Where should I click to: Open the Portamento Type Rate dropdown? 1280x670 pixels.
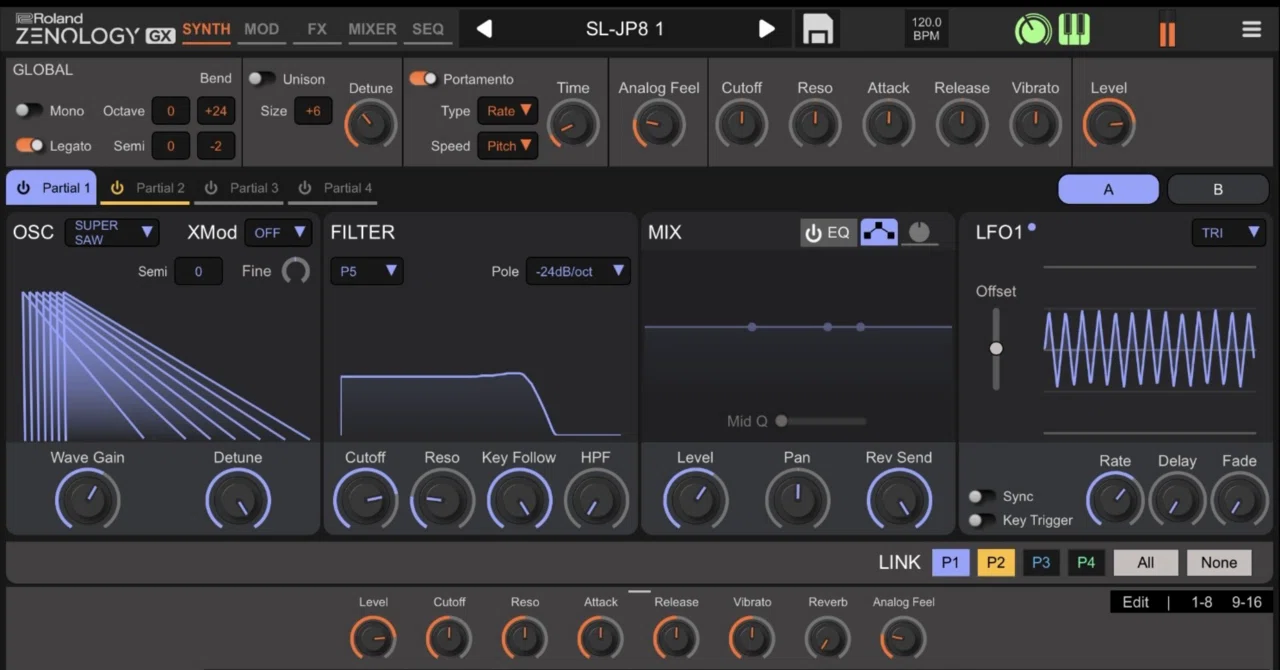coord(507,111)
